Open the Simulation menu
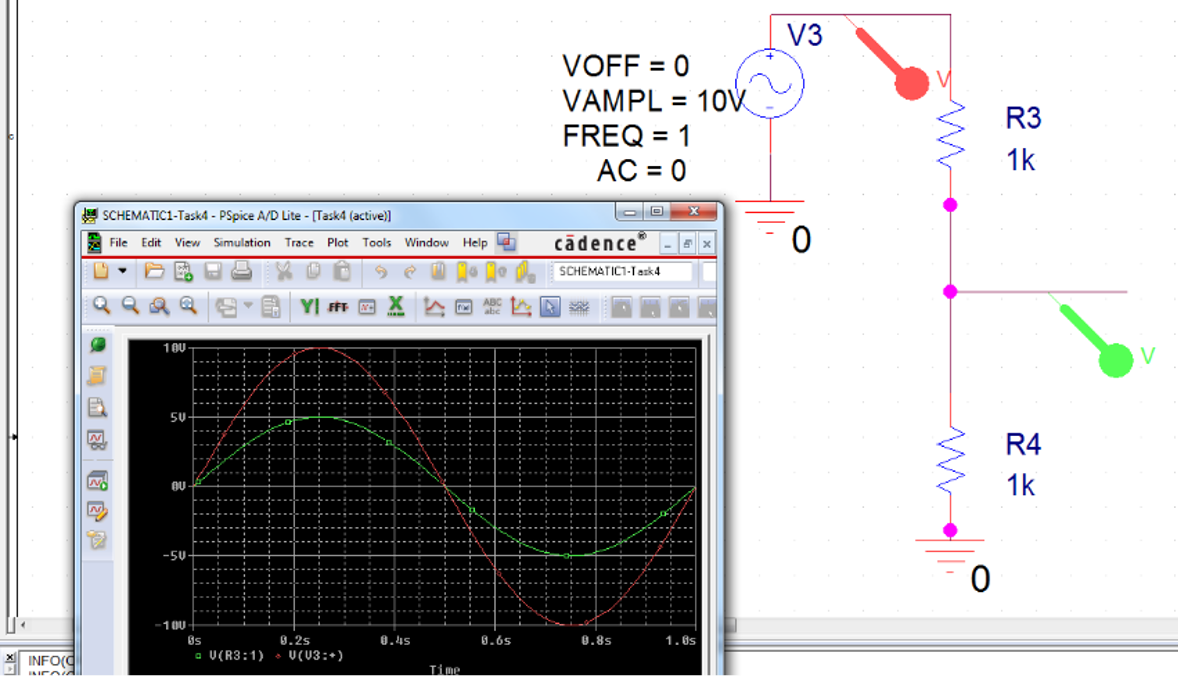The width and height of the screenshot is (1182, 678). [241, 242]
